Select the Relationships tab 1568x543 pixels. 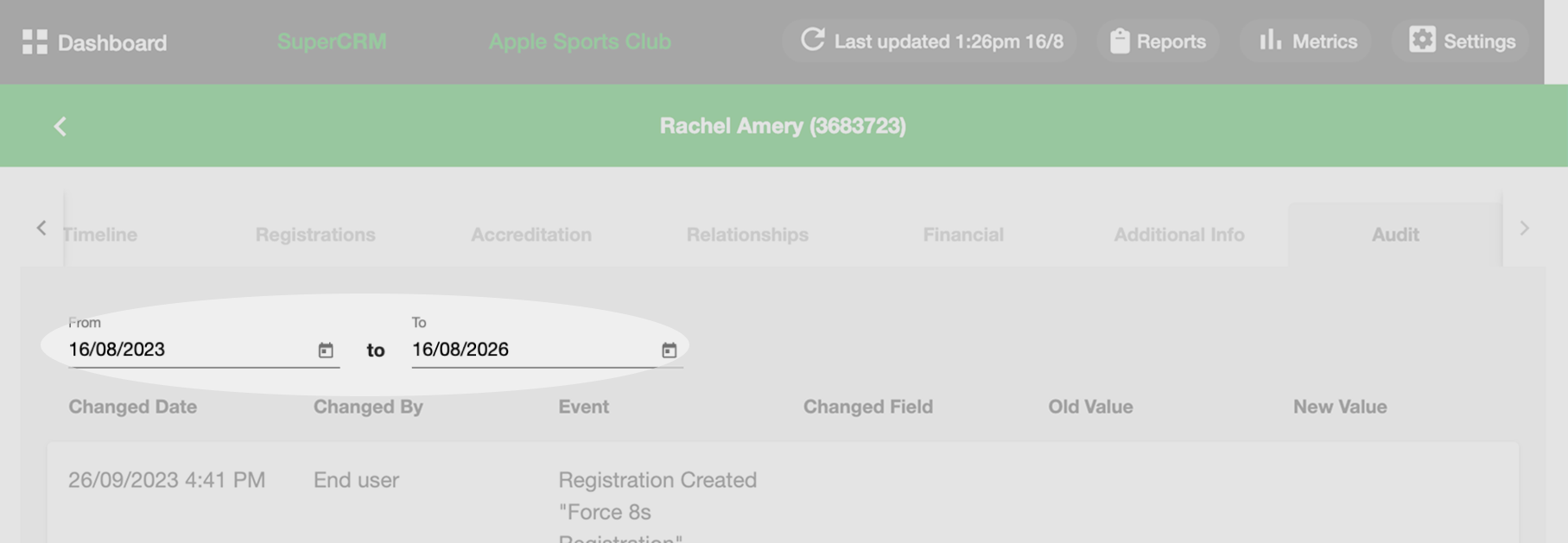(747, 234)
